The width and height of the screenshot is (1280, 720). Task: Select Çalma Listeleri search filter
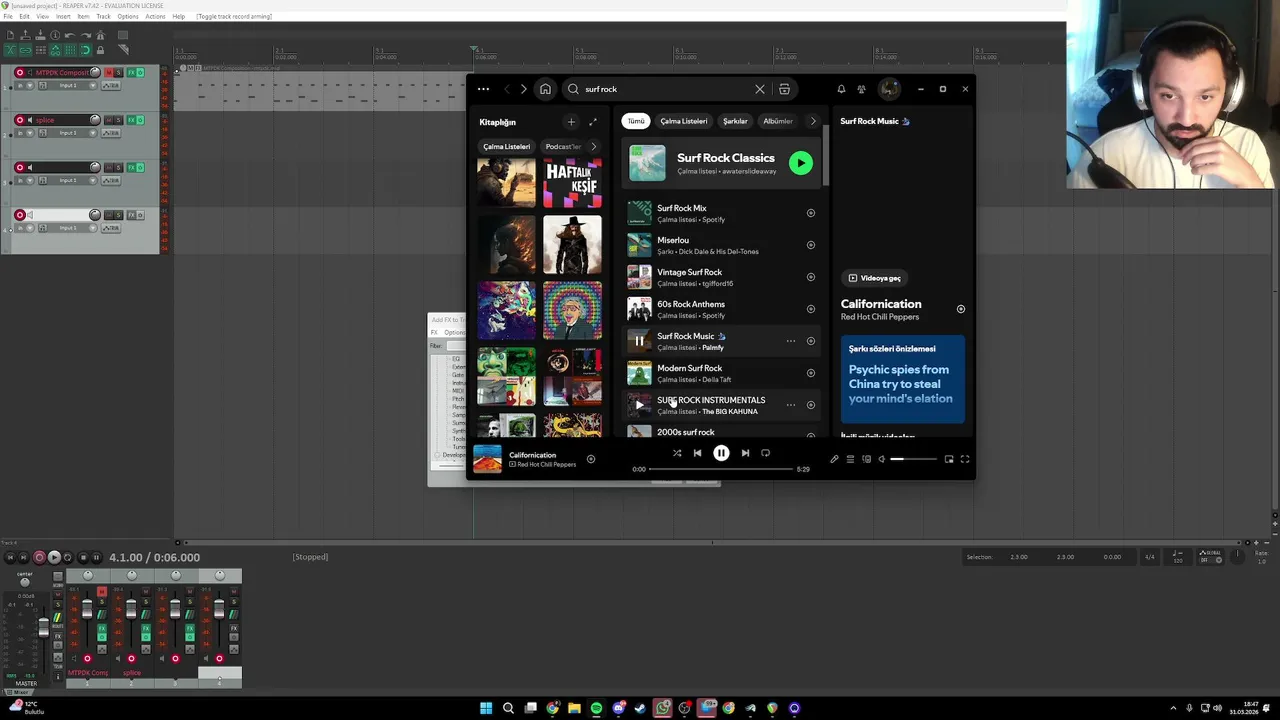click(683, 121)
